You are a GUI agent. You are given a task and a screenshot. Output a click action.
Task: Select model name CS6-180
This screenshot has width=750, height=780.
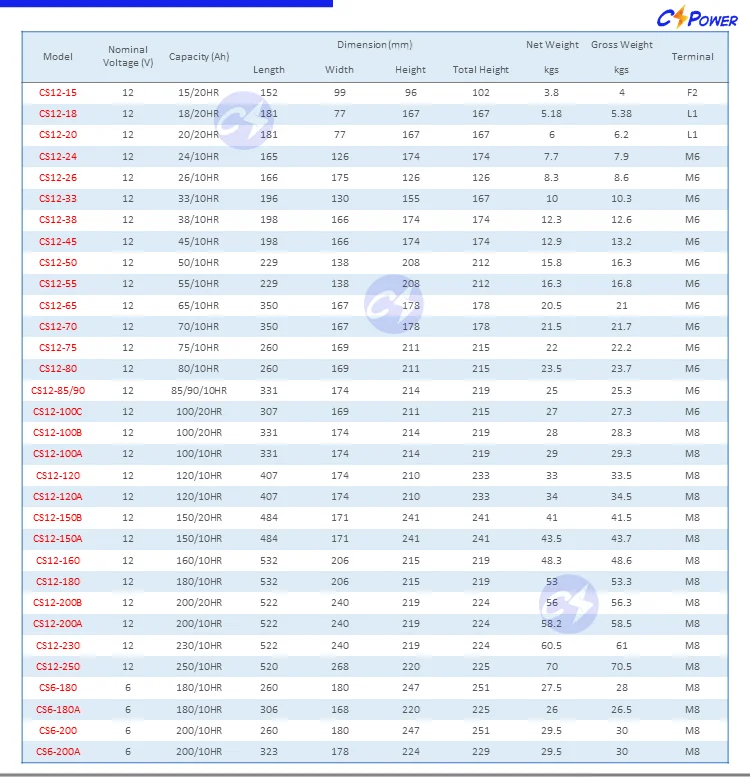pyautogui.click(x=58, y=687)
